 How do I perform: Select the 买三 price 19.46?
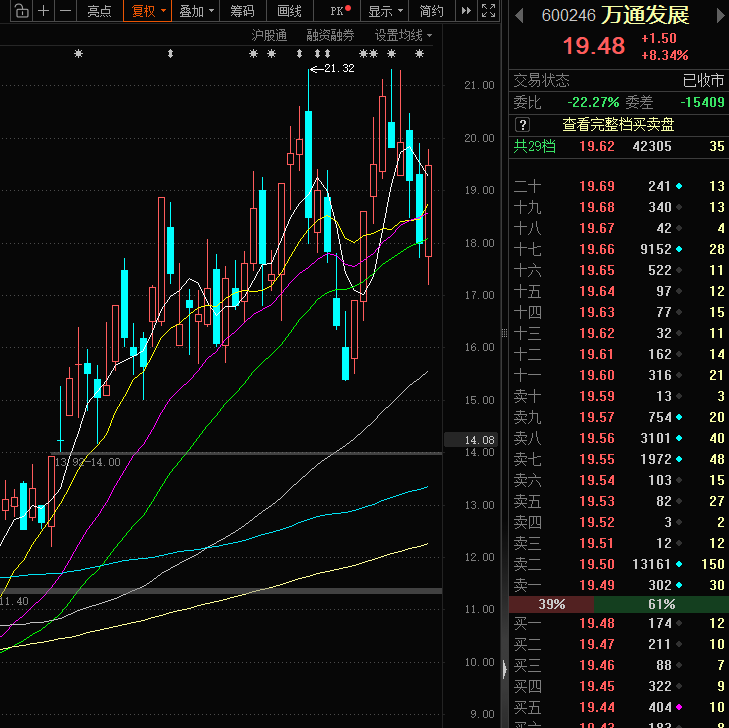coord(596,665)
